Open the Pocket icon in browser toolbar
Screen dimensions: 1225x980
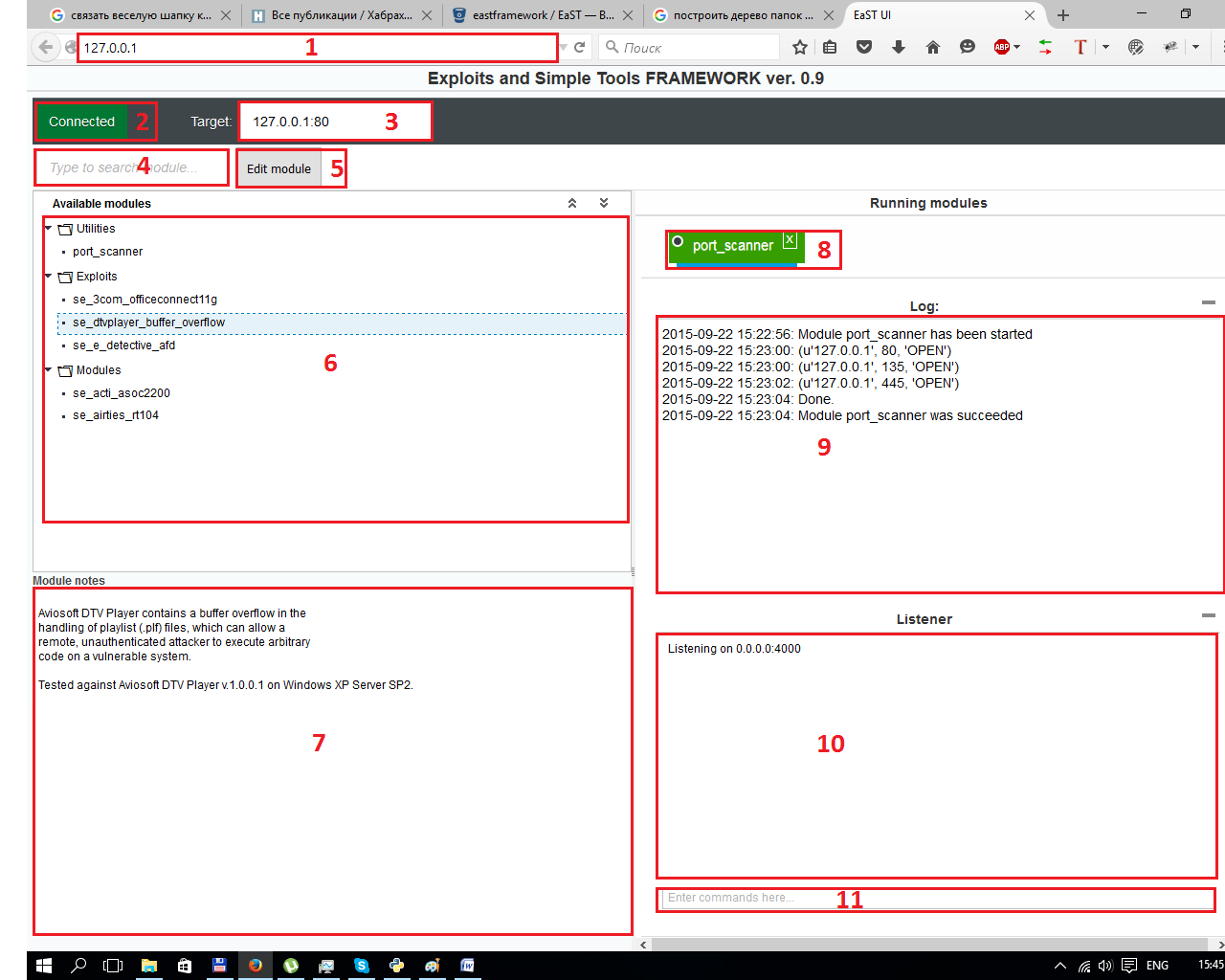point(864,47)
